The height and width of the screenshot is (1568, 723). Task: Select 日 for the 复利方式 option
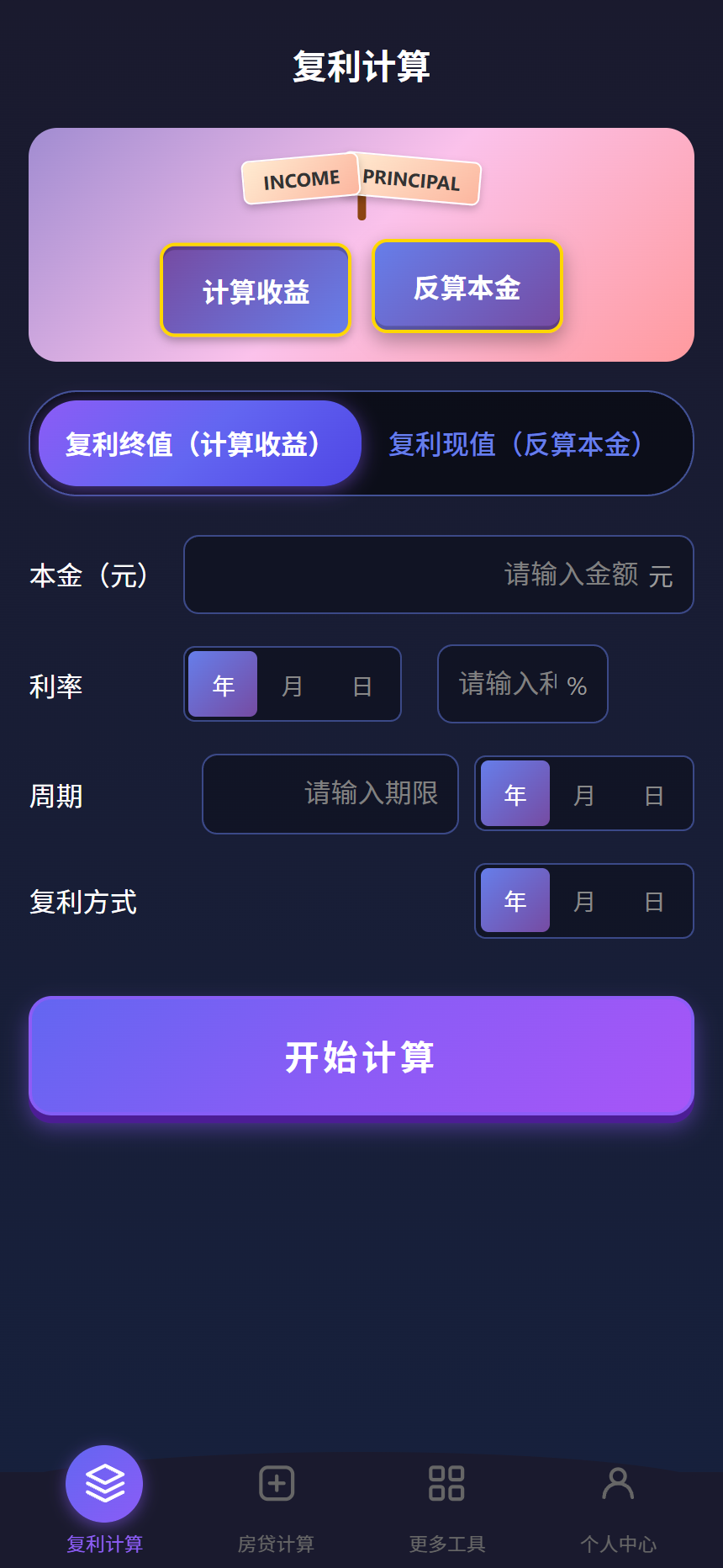pos(654,900)
